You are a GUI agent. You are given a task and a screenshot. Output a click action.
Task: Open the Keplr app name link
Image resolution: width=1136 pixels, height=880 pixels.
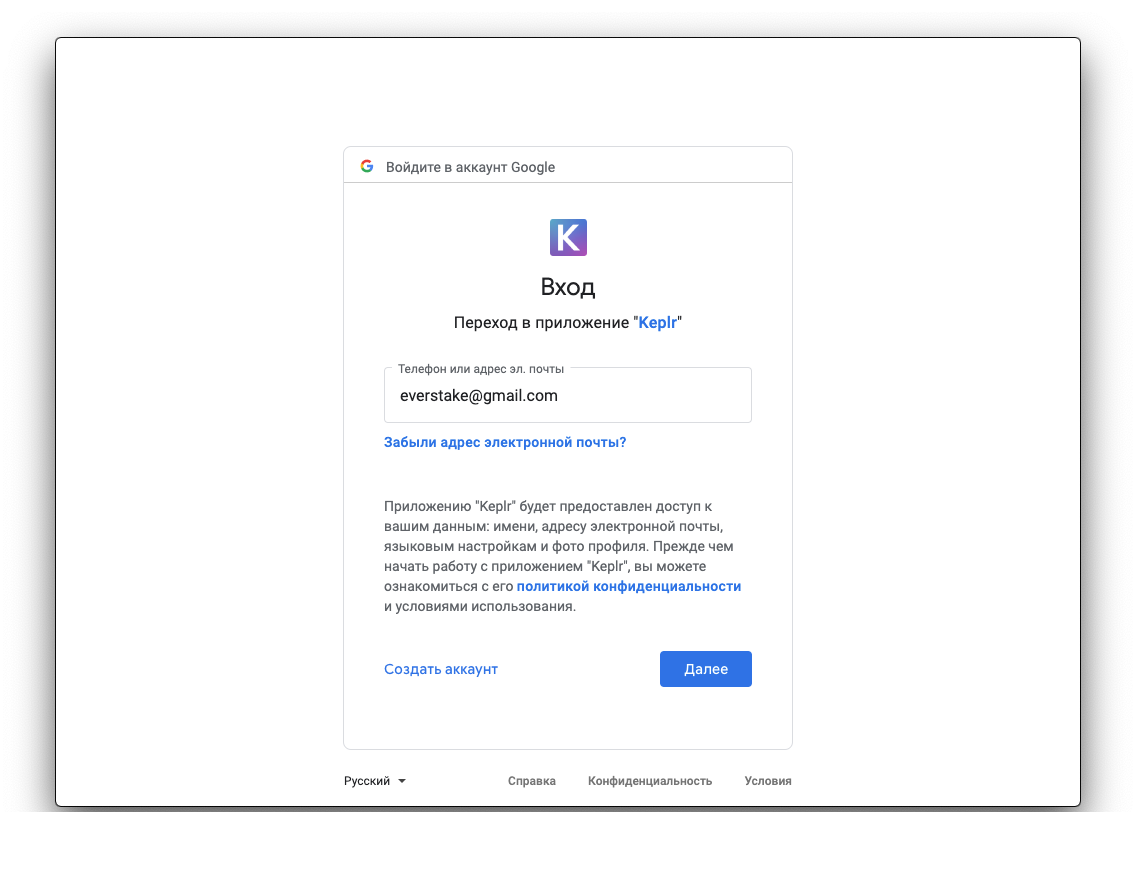(x=657, y=323)
